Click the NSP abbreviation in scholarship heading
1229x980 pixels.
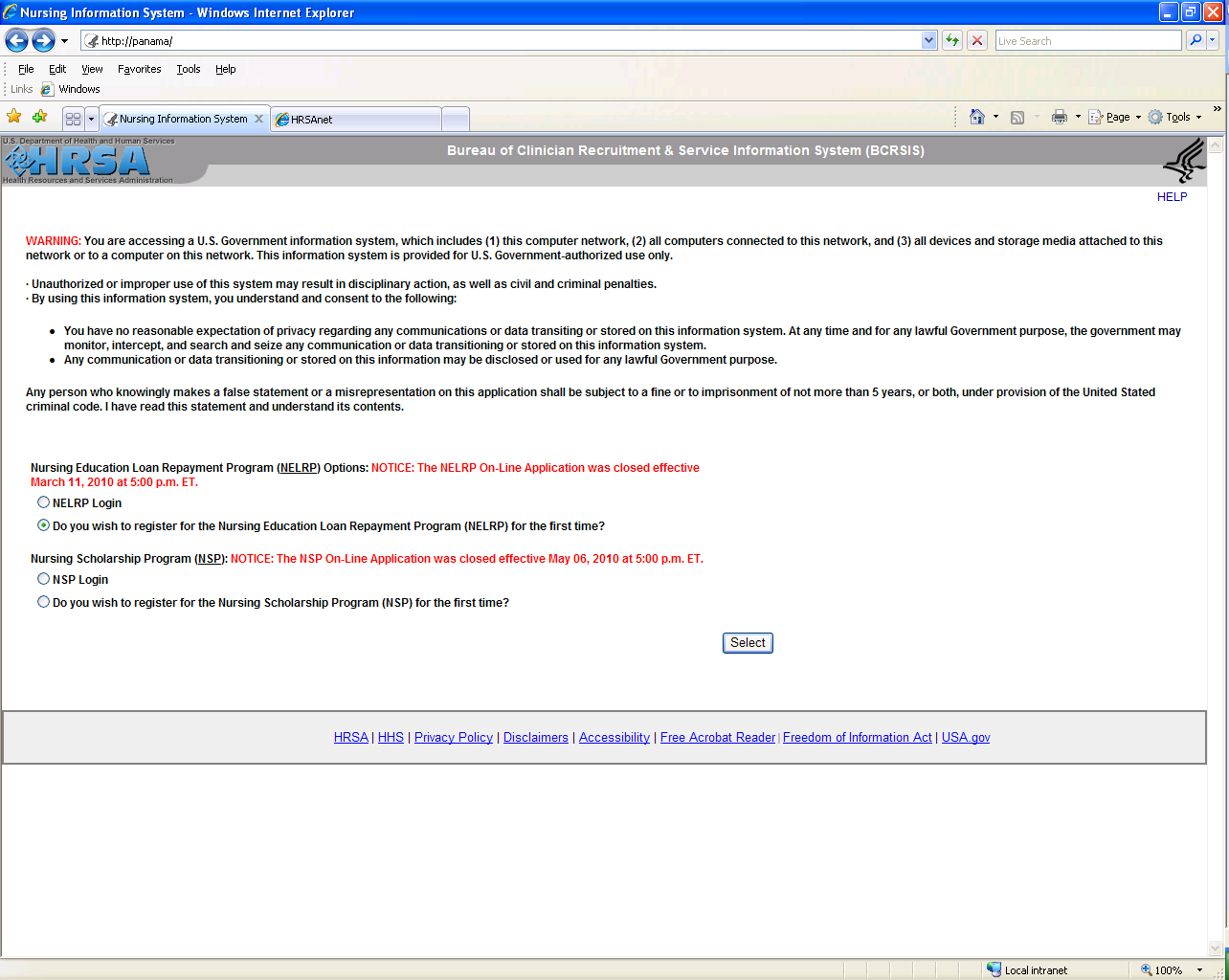point(210,559)
